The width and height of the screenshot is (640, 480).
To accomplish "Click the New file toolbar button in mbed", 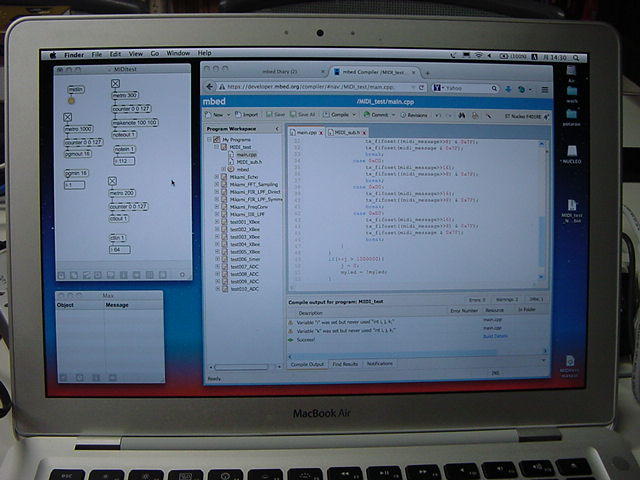I will pos(215,115).
